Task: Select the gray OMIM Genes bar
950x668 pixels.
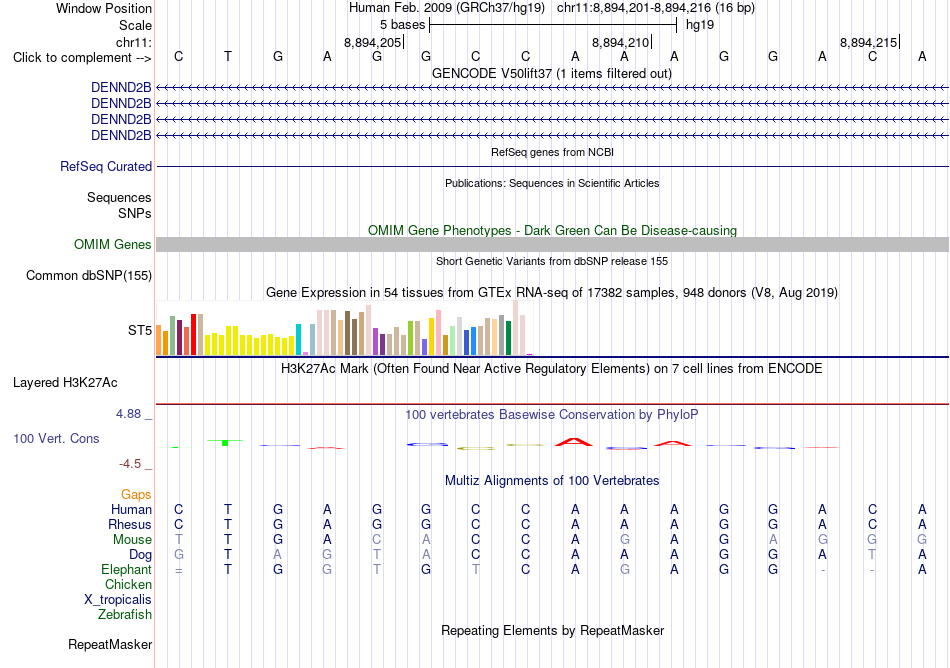Action: 552,245
